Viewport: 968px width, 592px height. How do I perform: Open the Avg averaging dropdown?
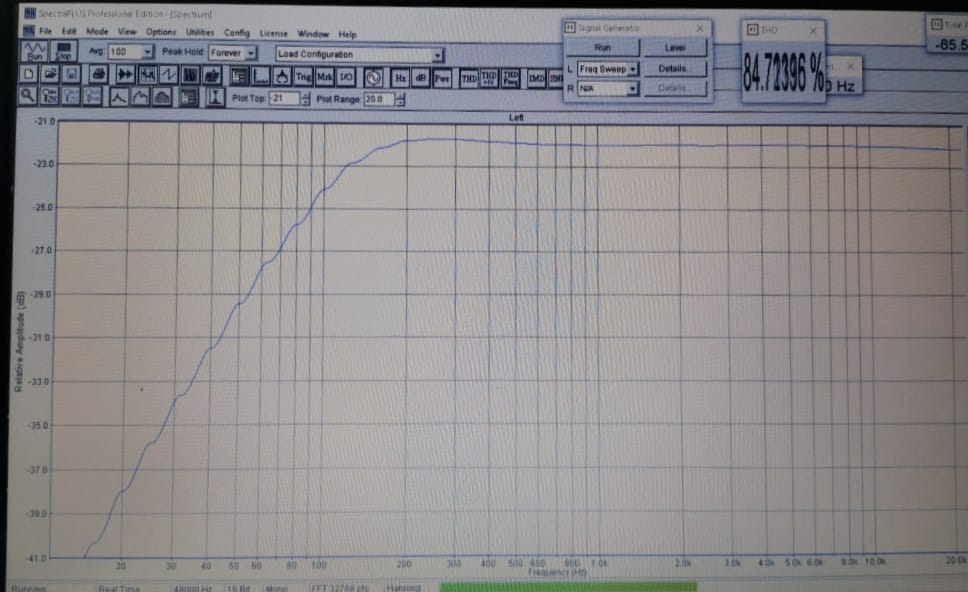[x=147, y=52]
